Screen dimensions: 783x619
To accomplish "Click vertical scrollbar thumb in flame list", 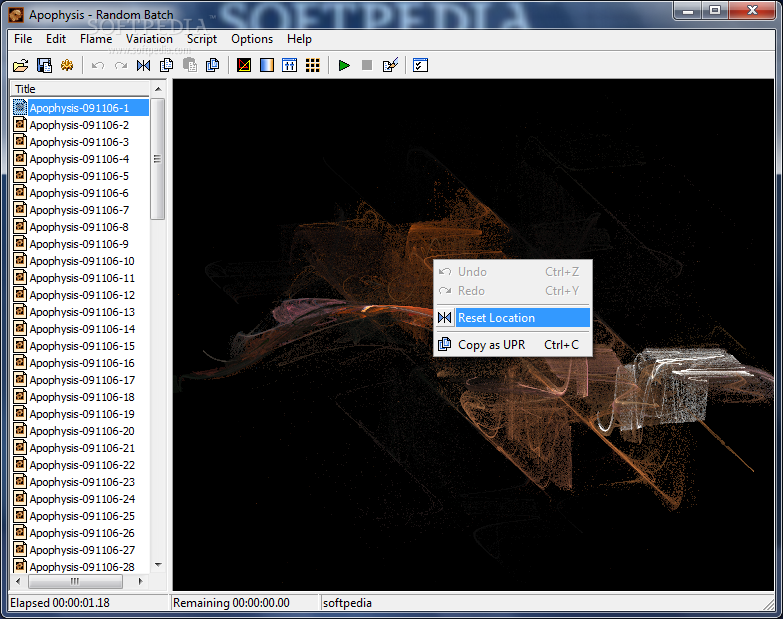I will (158, 159).
